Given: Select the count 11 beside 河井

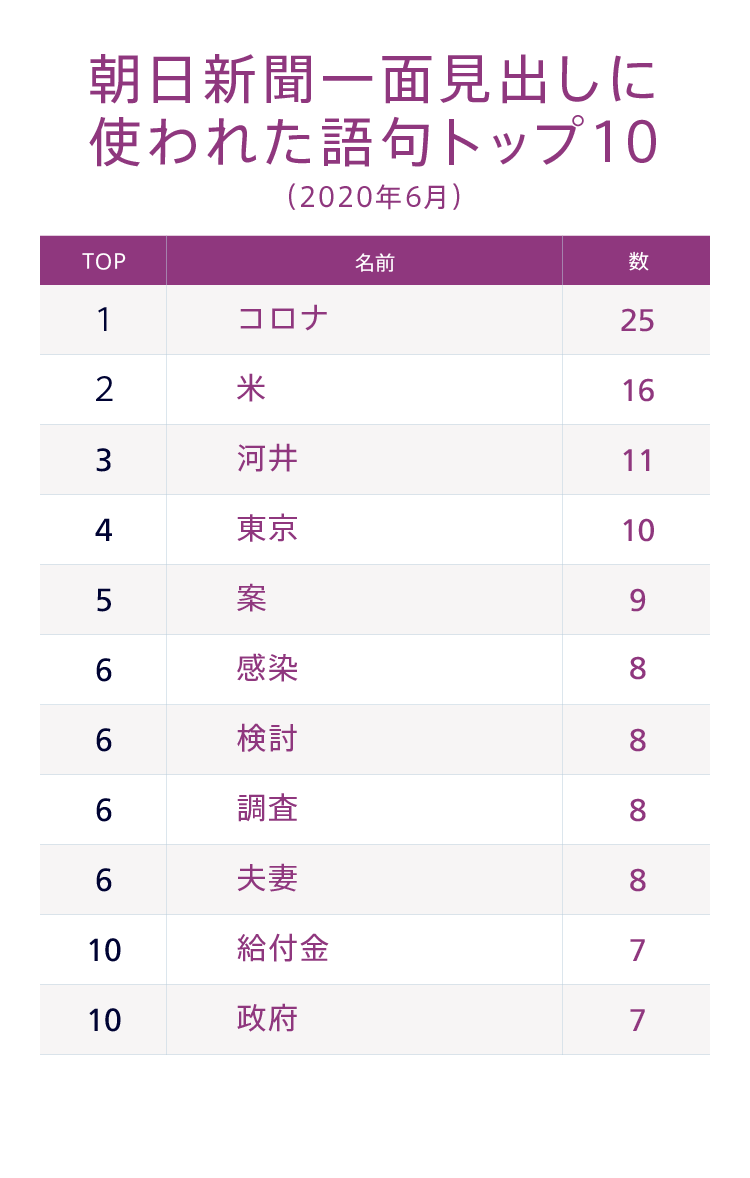Looking at the screenshot, I should coord(637,460).
